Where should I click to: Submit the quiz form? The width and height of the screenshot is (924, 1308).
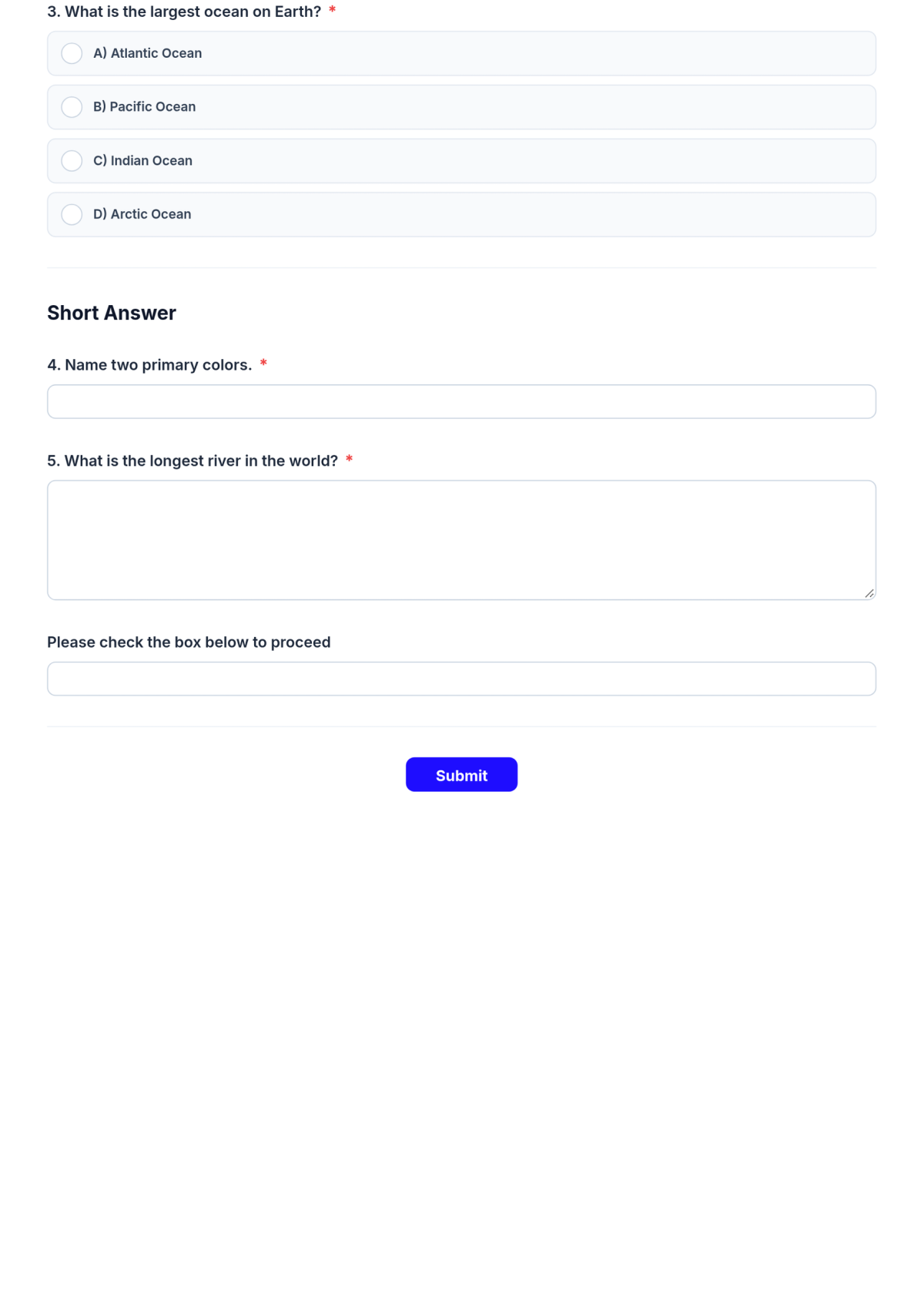(x=461, y=775)
